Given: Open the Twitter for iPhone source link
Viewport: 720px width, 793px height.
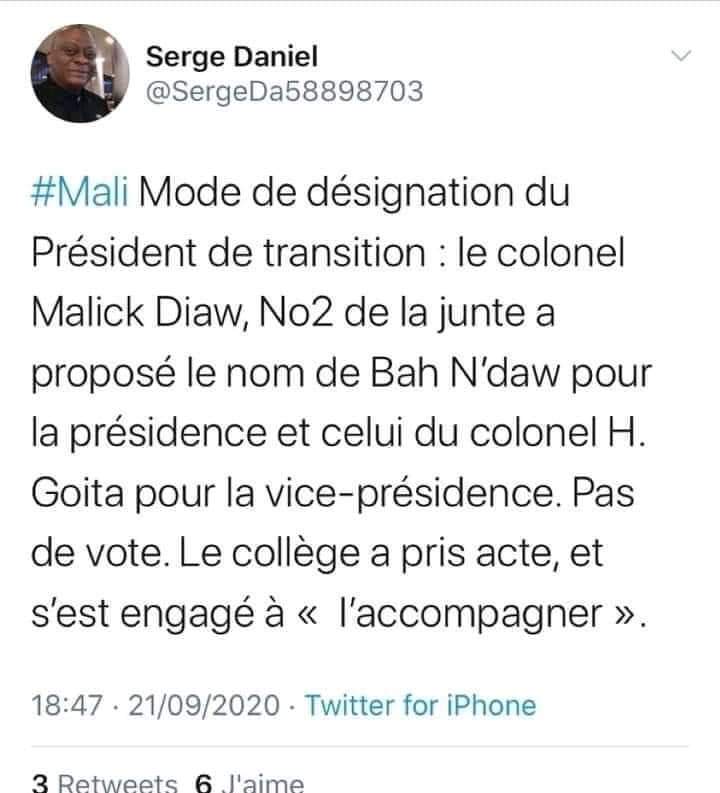Looking at the screenshot, I should (420, 705).
